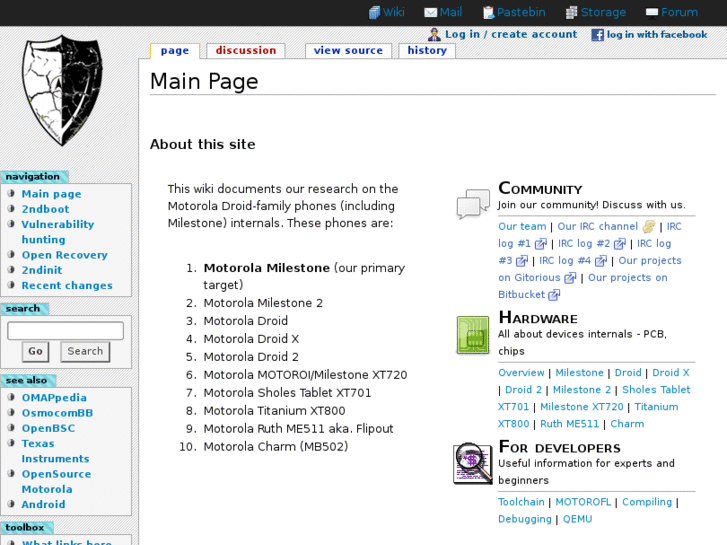Focus the sidebar search input field
727x545 pixels.
pyautogui.click(x=65, y=331)
